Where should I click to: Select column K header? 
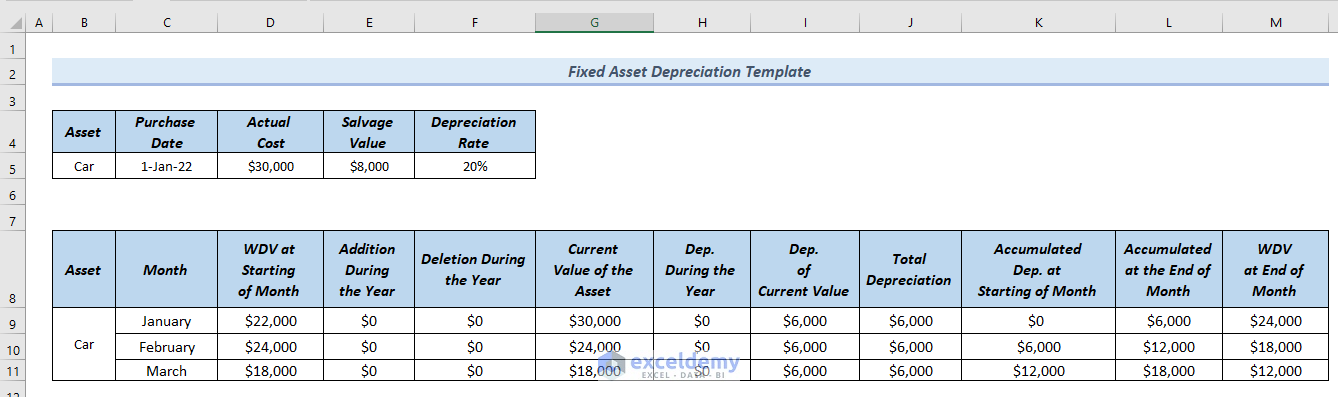coord(1039,22)
